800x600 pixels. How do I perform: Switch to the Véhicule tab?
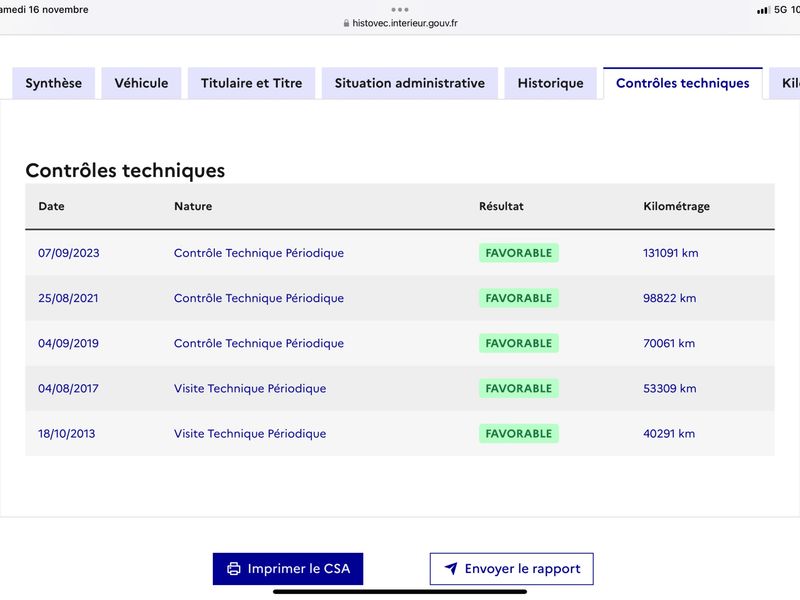tap(141, 83)
